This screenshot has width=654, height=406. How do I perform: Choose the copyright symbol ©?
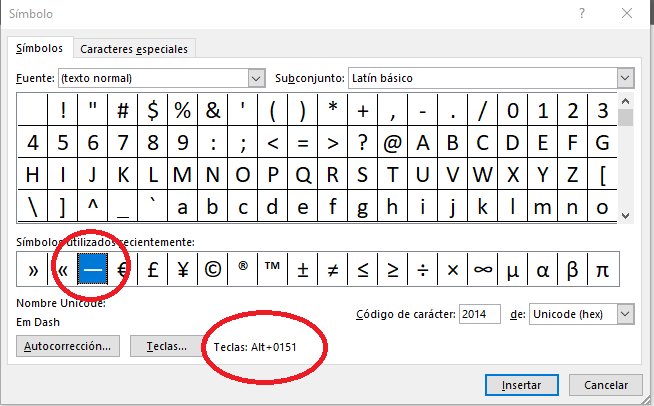tap(212, 269)
